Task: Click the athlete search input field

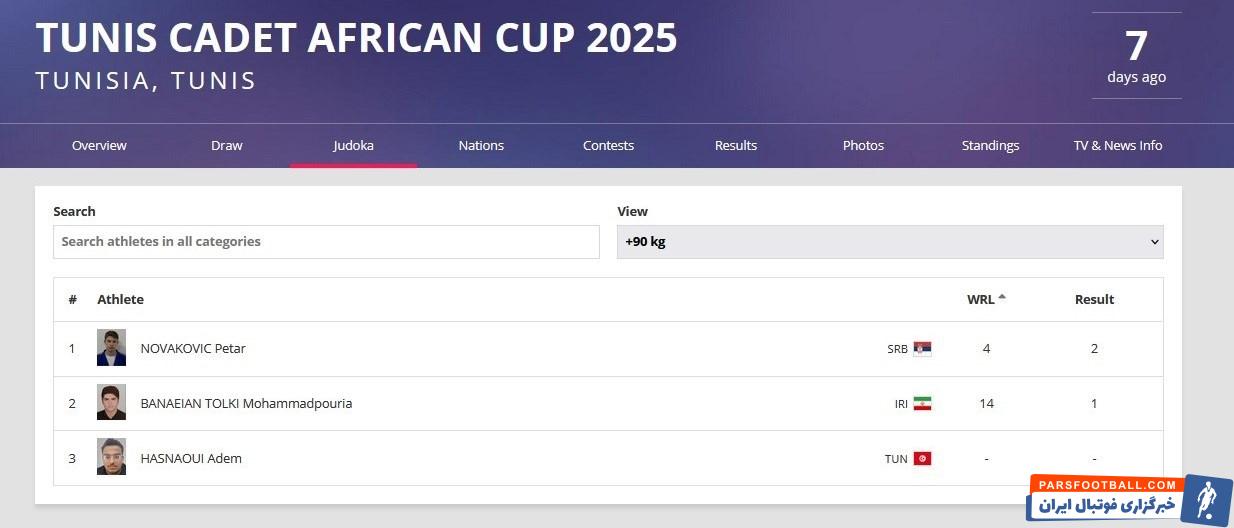Action: tap(326, 242)
